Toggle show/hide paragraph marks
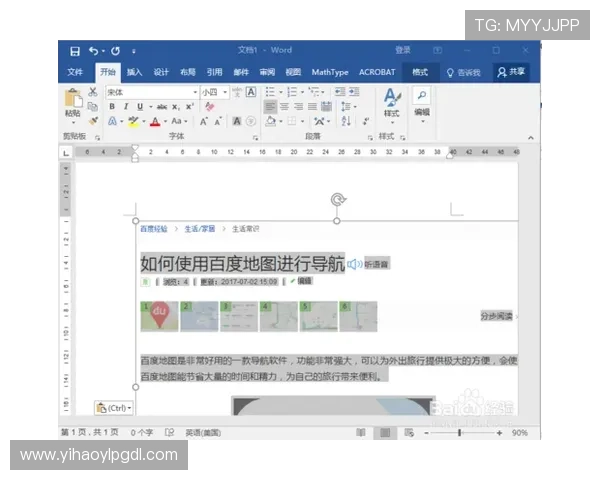This screenshot has height=480, width=600. pos(366,121)
